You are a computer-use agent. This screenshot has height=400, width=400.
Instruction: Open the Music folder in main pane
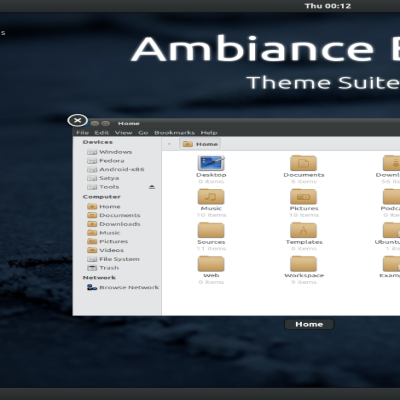pos(211,197)
